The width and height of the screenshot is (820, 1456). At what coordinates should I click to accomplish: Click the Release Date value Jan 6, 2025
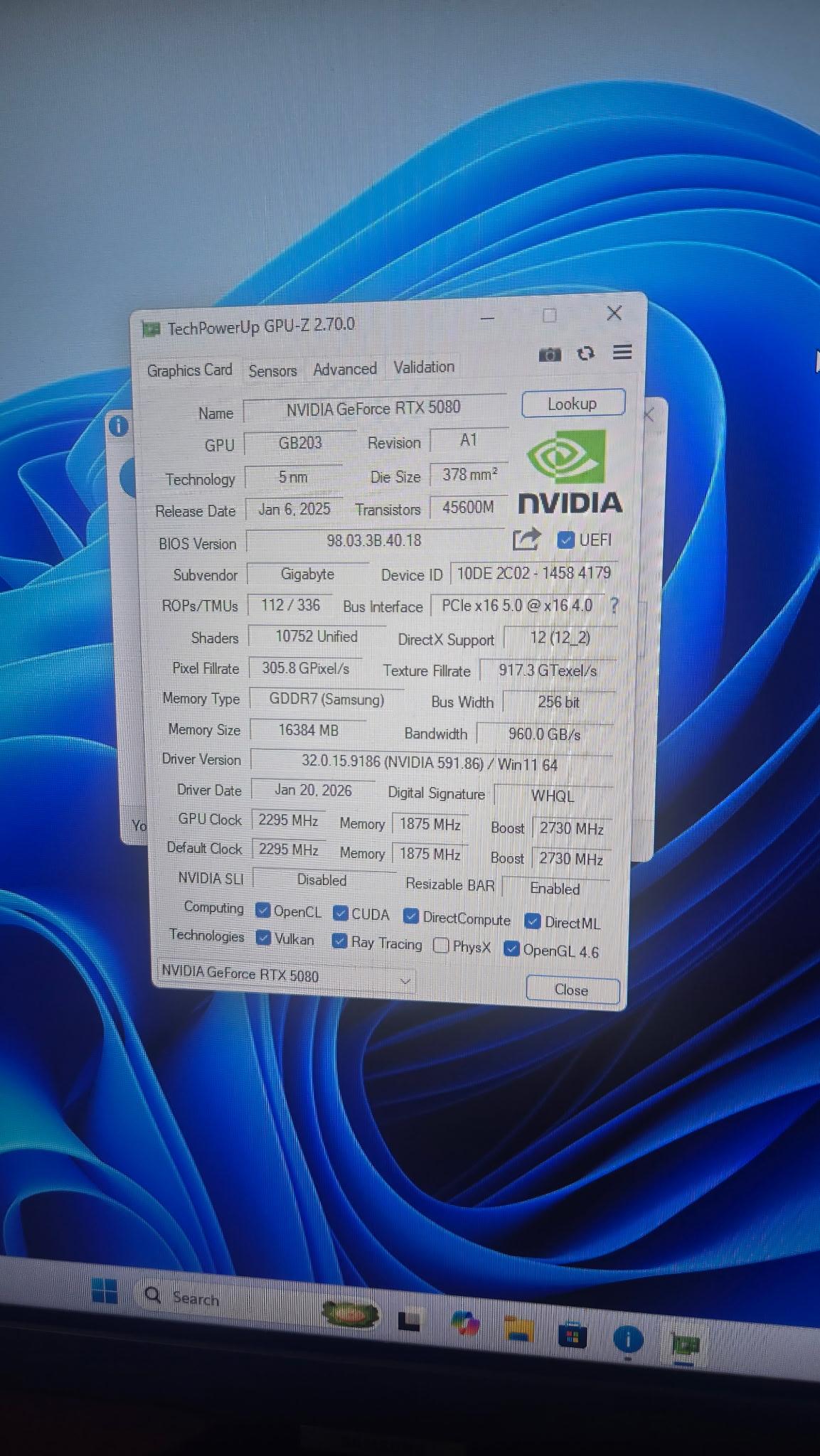click(294, 510)
